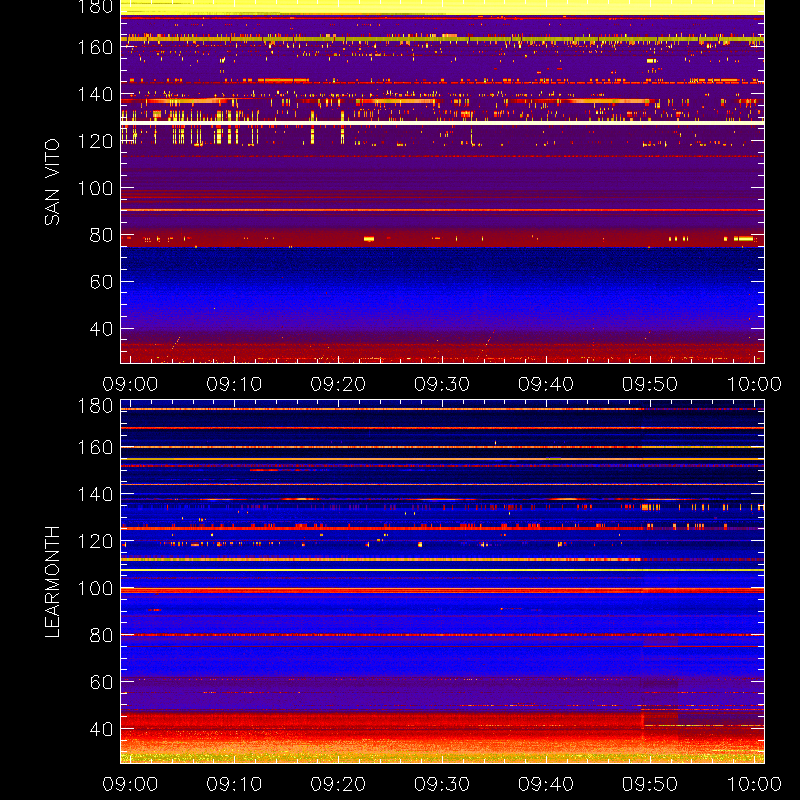Image resolution: width=800 pixels, height=800 pixels.
Task: Pick the 100 frequency label on San Vito axis
Action: point(95,188)
